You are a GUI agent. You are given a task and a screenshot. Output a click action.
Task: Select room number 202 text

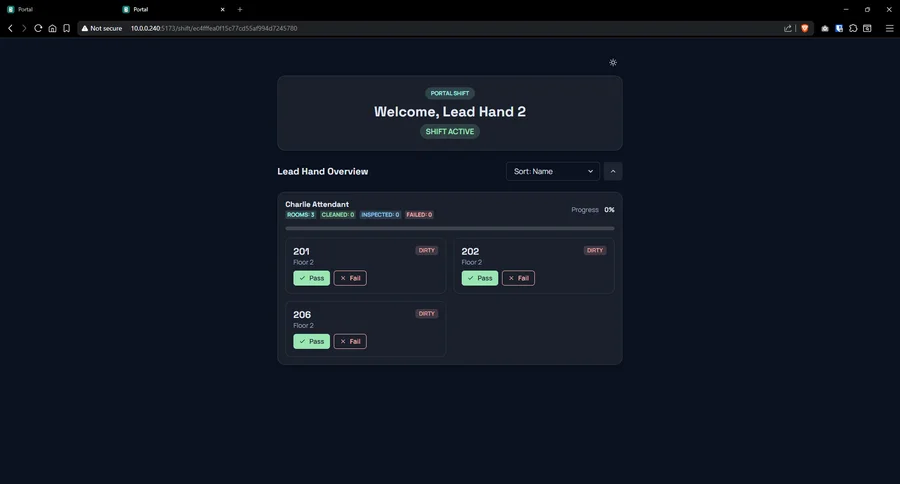click(470, 251)
